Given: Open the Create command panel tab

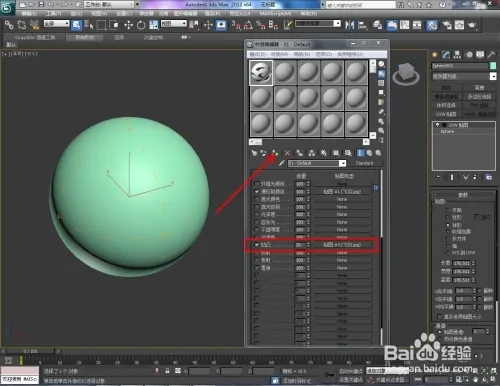Looking at the screenshot, I should pyautogui.click(x=435, y=55).
